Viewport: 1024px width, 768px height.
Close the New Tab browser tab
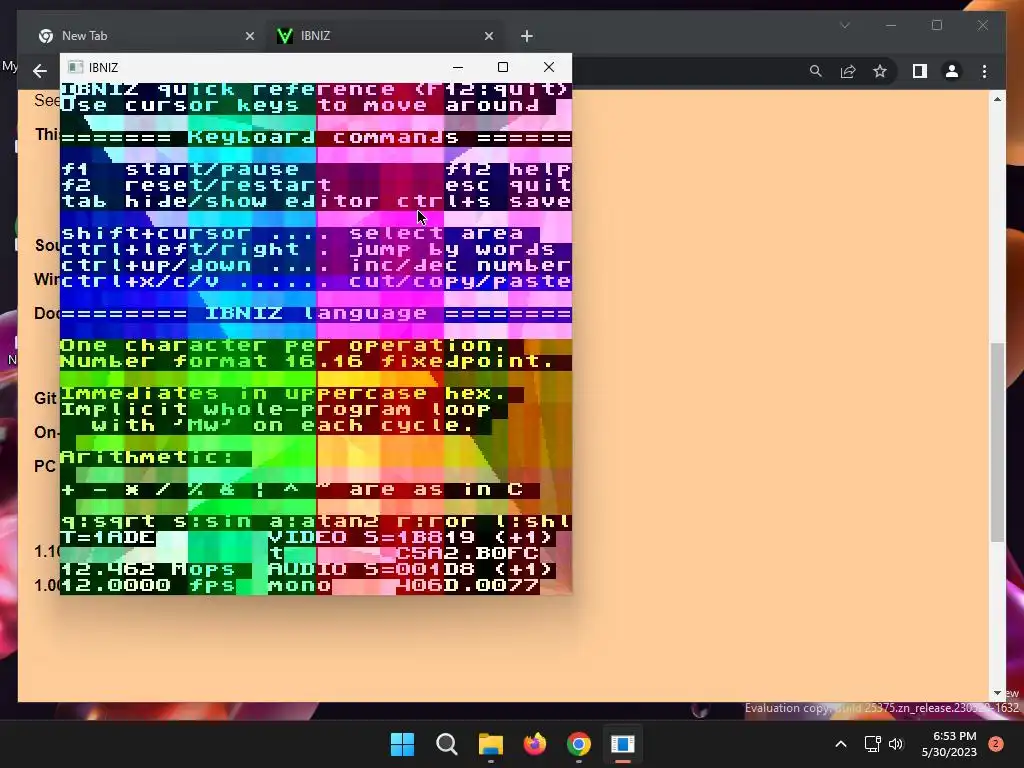tap(249, 37)
